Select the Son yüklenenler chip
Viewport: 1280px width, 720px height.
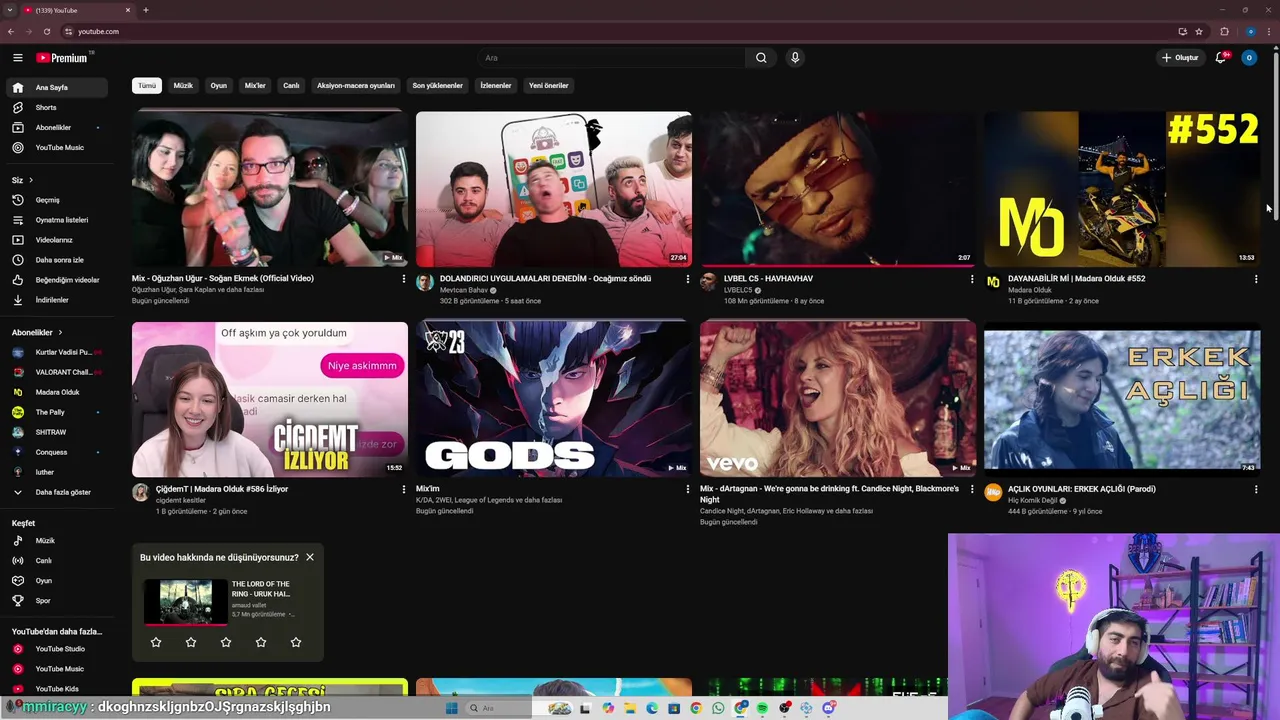[438, 86]
